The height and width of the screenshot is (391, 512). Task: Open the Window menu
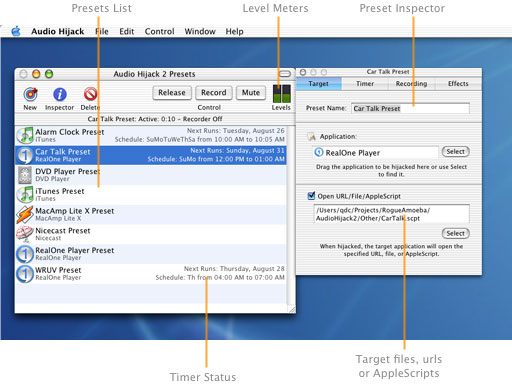coord(200,31)
